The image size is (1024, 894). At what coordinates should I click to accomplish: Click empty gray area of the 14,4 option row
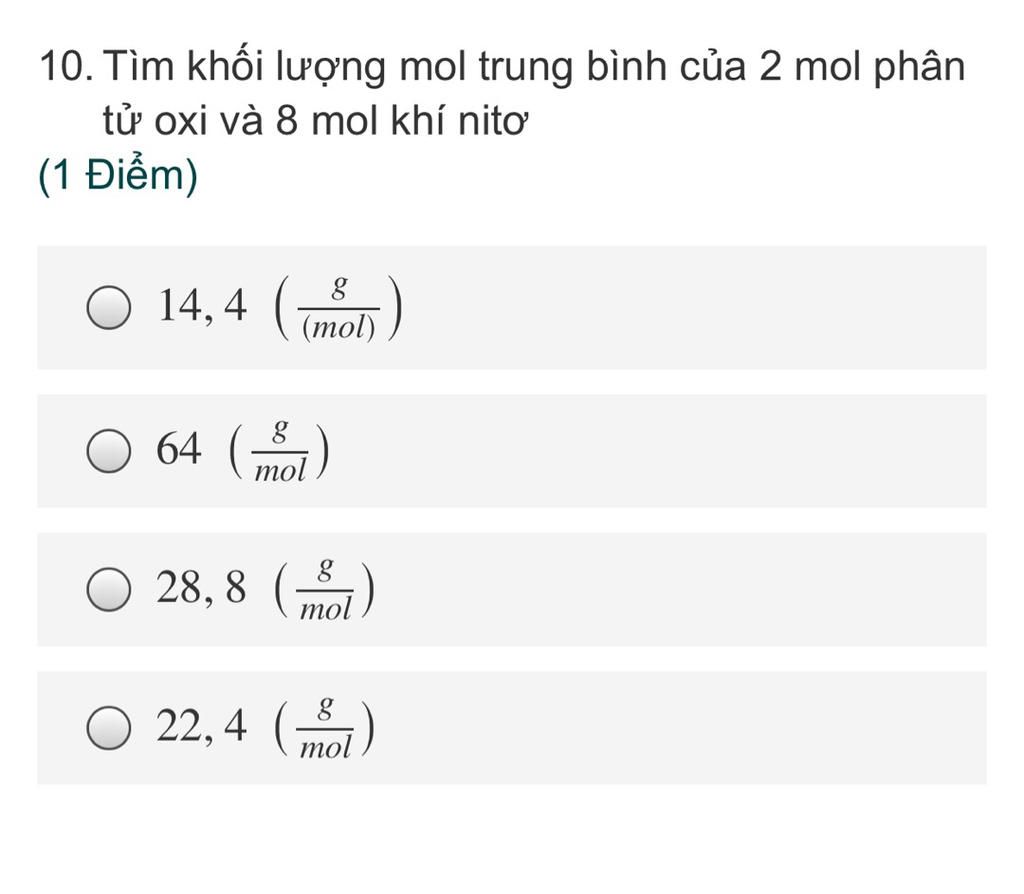pos(692,308)
